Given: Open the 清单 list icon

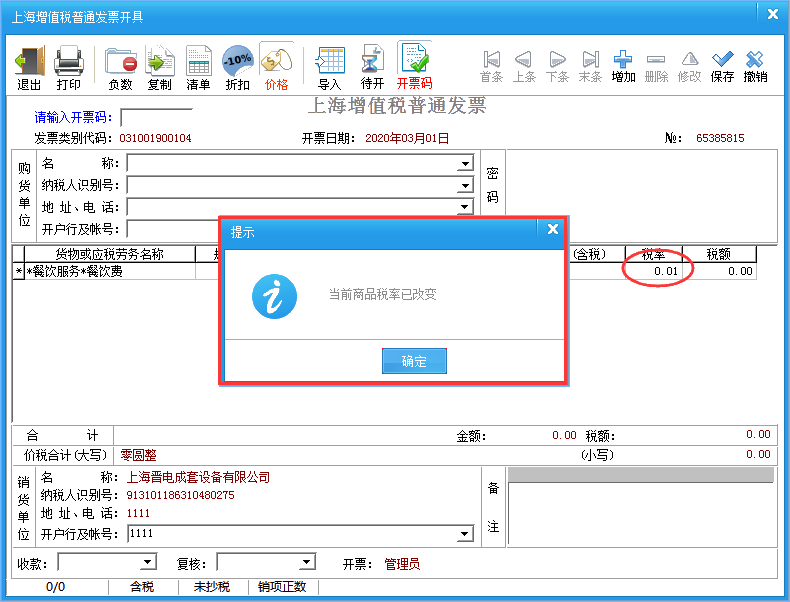Looking at the screenshot, I should (199, 68).
